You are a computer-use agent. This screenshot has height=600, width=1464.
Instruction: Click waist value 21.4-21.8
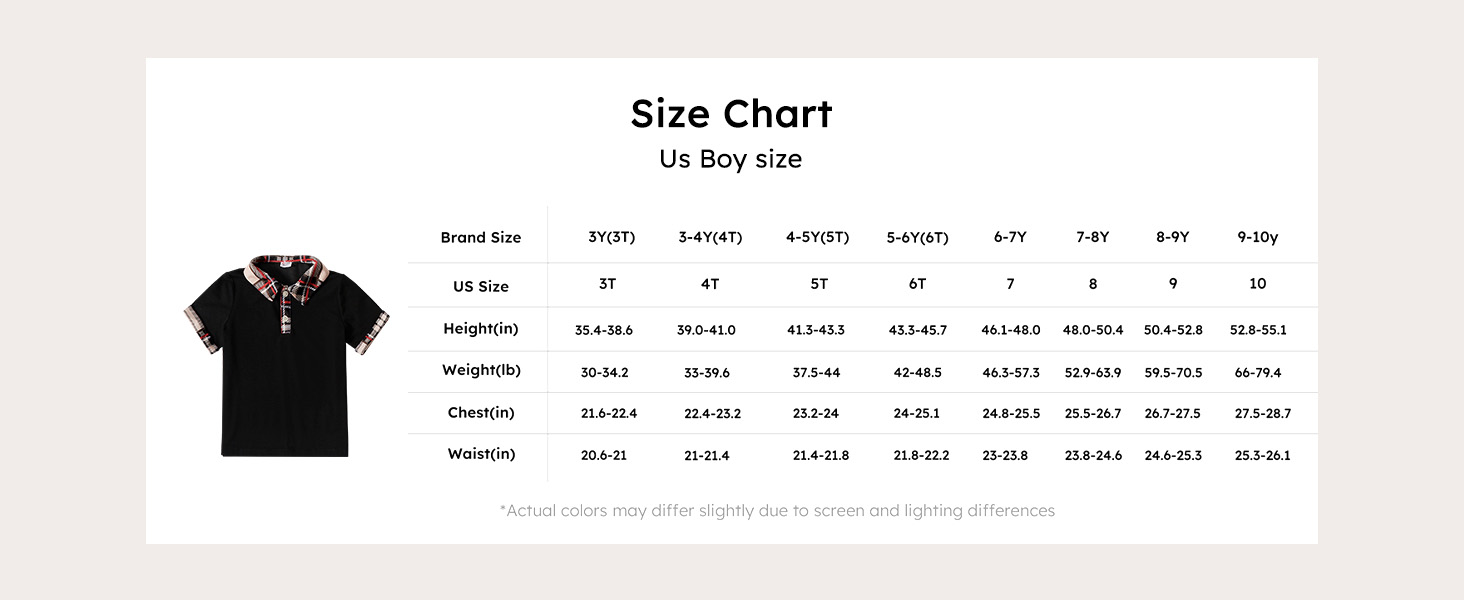click(821, 455)
